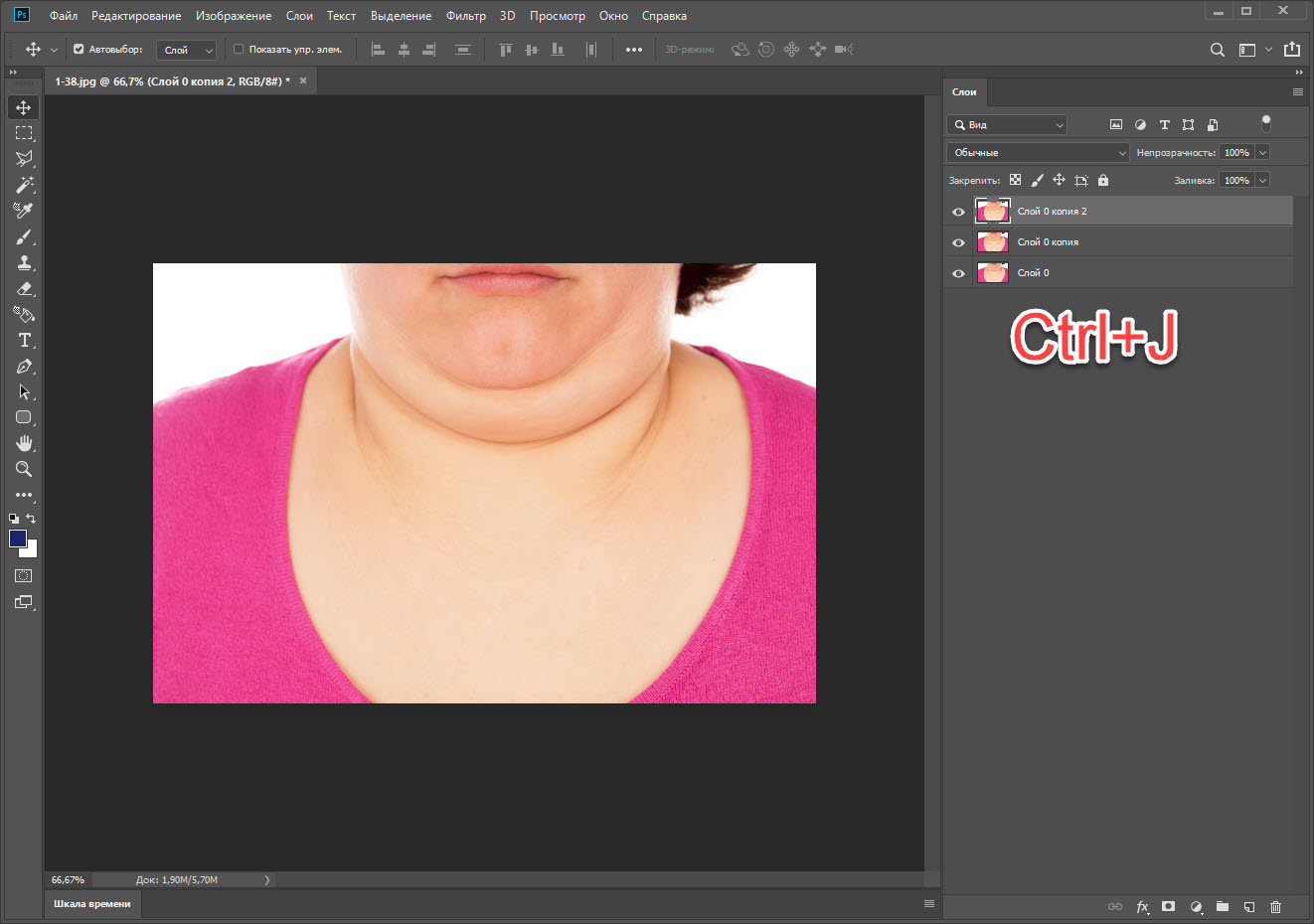Hide the layer Слой 0 копия
The width and height of the screenshot is (1314, 924).
958,242
